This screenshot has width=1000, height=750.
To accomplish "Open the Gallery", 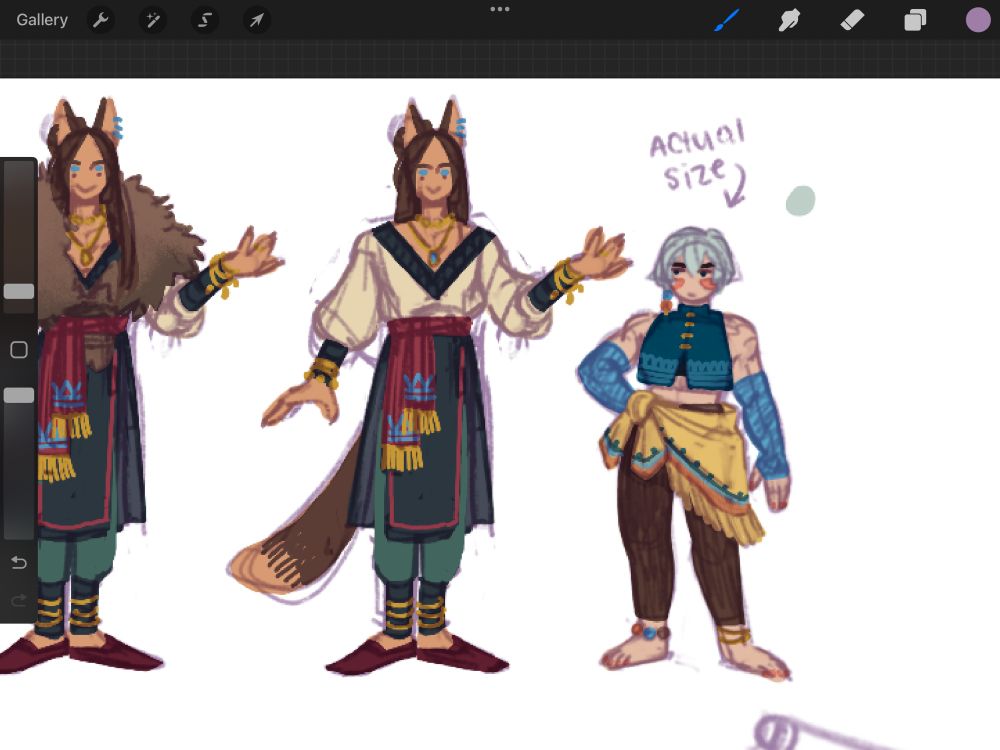I will [42, 20].
